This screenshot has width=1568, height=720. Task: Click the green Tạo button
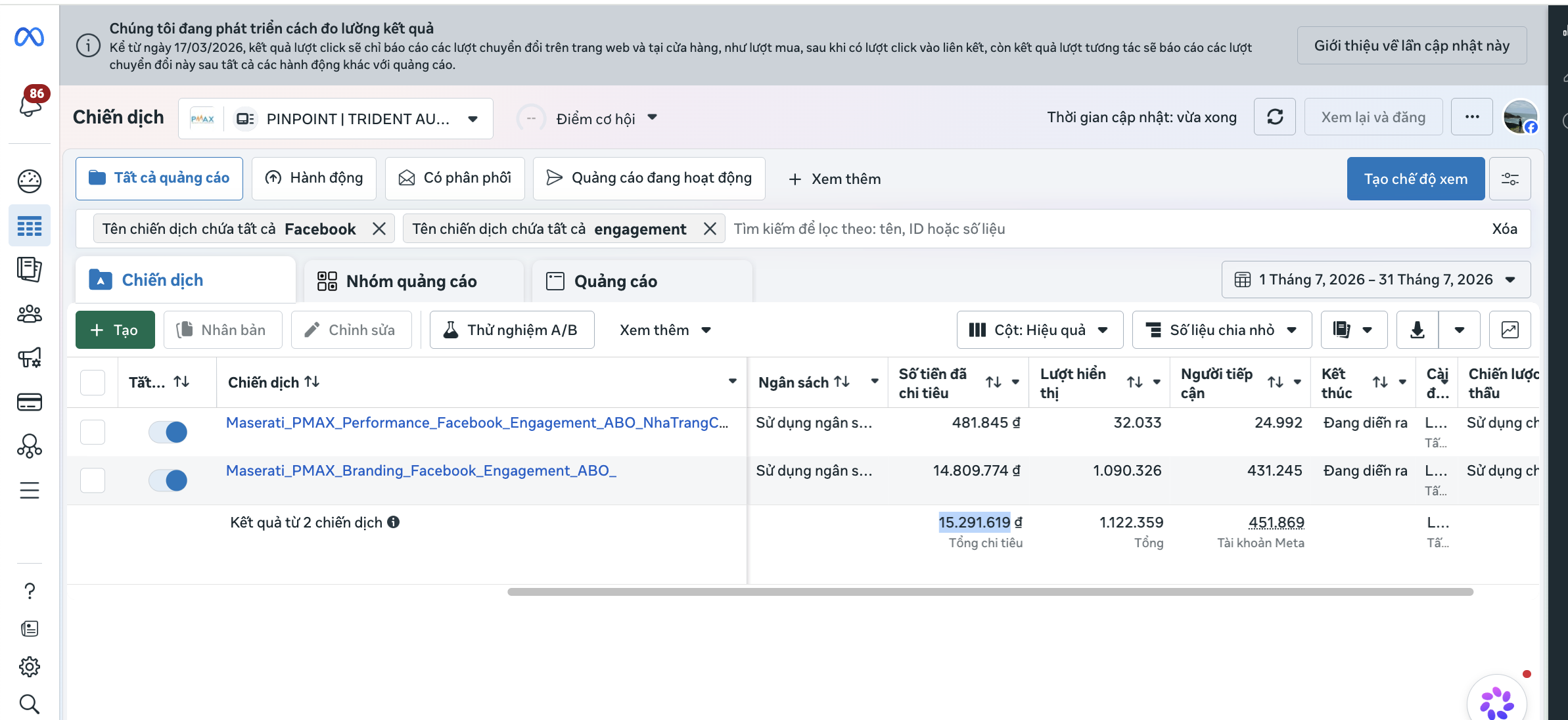115,330
